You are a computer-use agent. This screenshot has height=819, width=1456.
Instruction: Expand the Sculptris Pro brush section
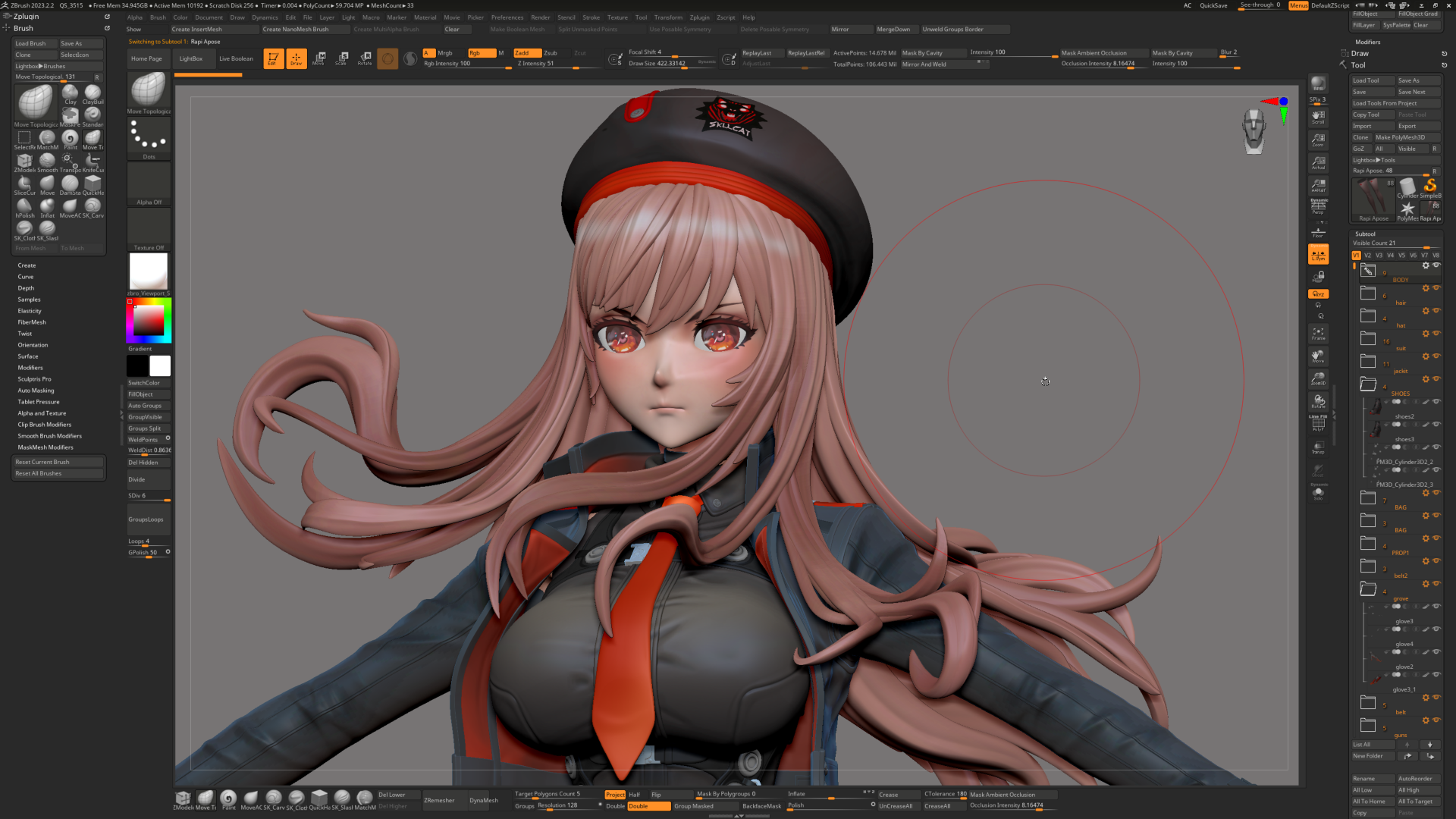(x=34, y=379)
